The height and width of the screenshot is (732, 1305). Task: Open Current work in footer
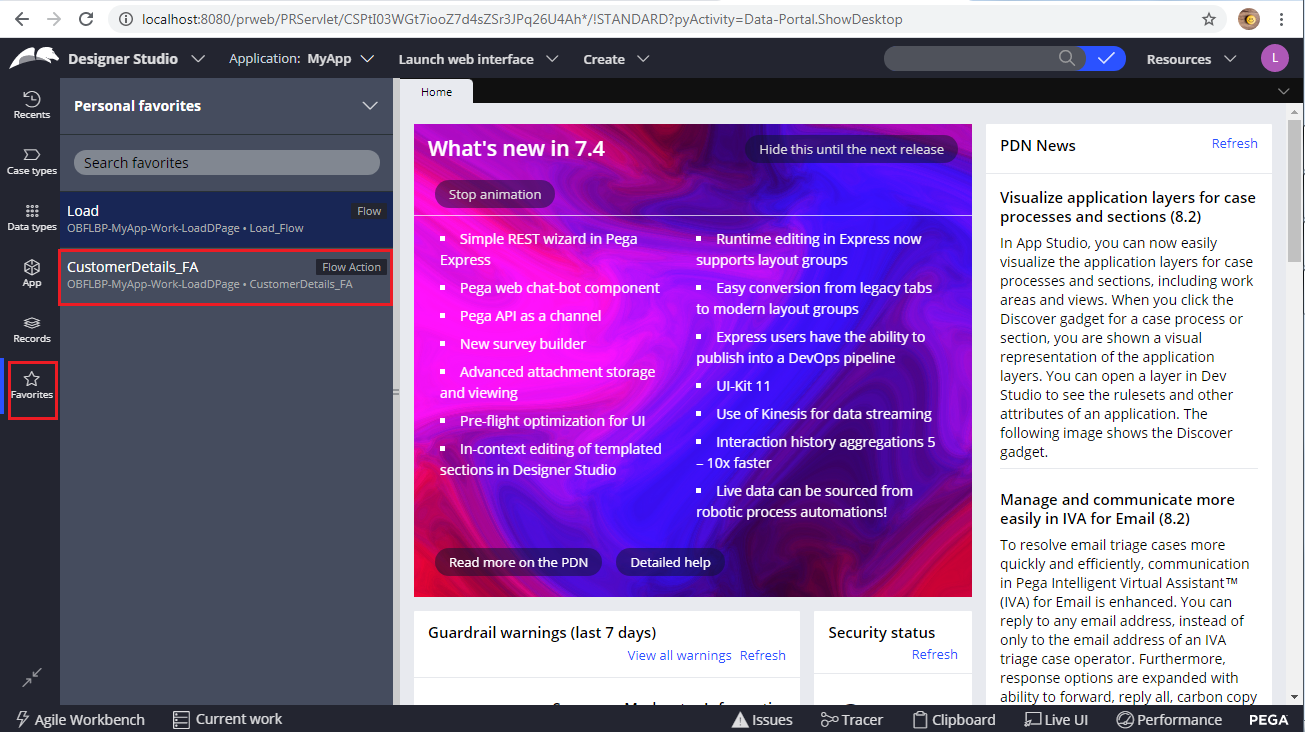pos(227,719)
